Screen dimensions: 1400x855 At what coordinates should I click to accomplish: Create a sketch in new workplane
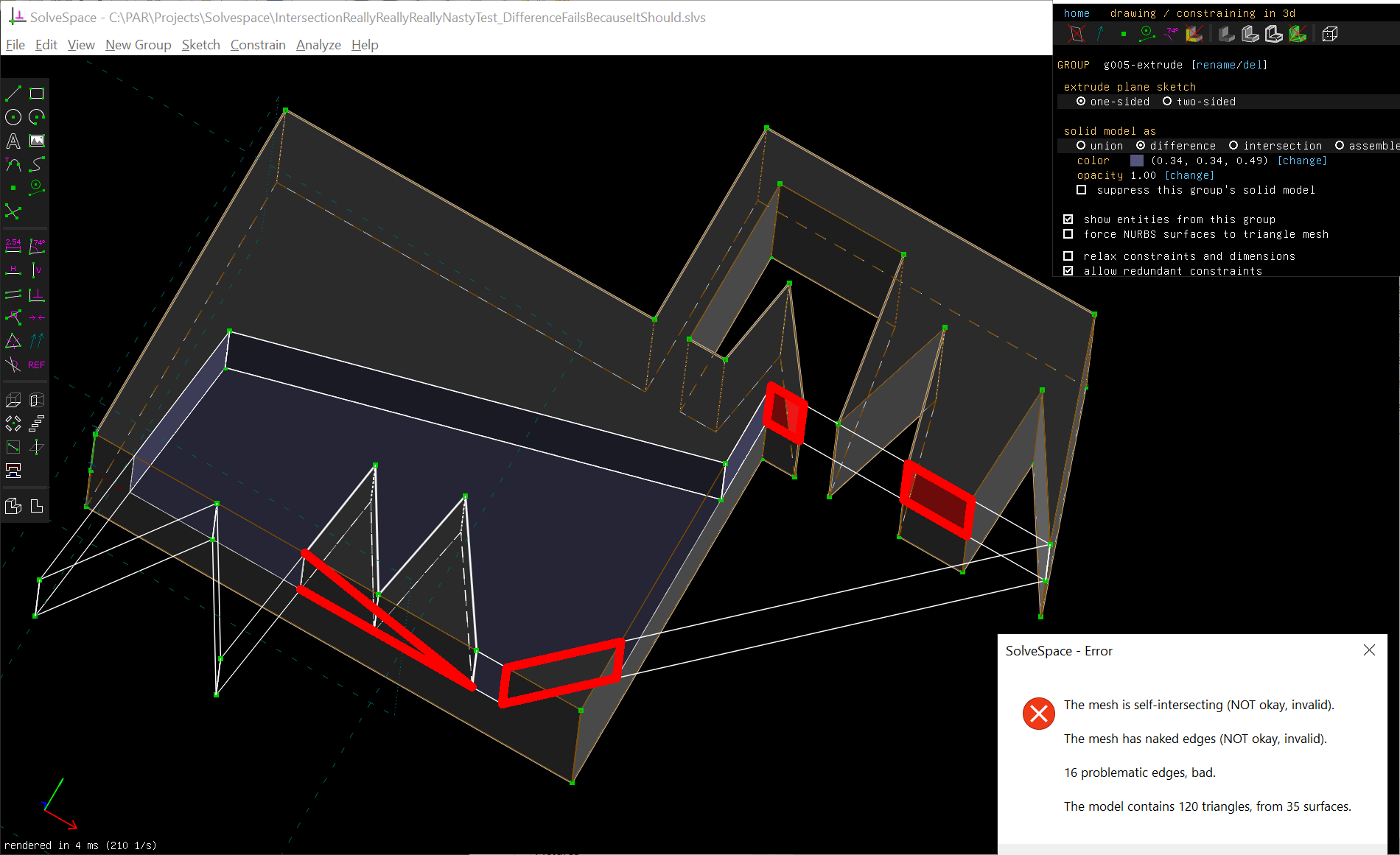click(13, 447)
